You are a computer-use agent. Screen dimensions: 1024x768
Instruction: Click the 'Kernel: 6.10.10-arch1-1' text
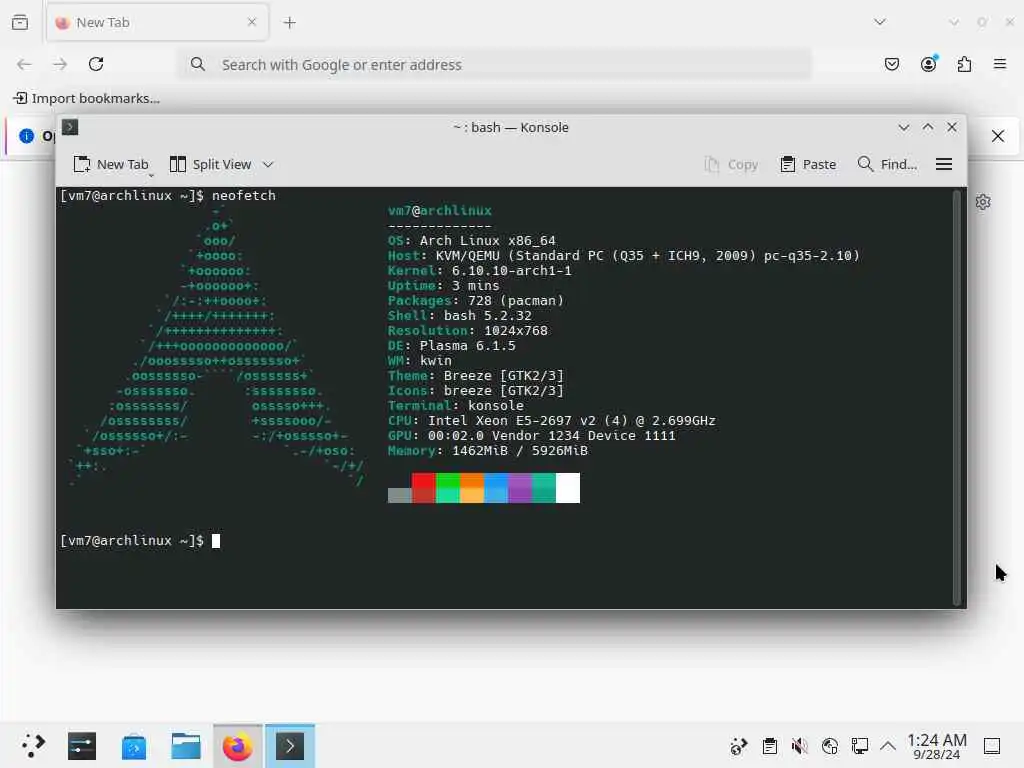(x=479, y=270)
